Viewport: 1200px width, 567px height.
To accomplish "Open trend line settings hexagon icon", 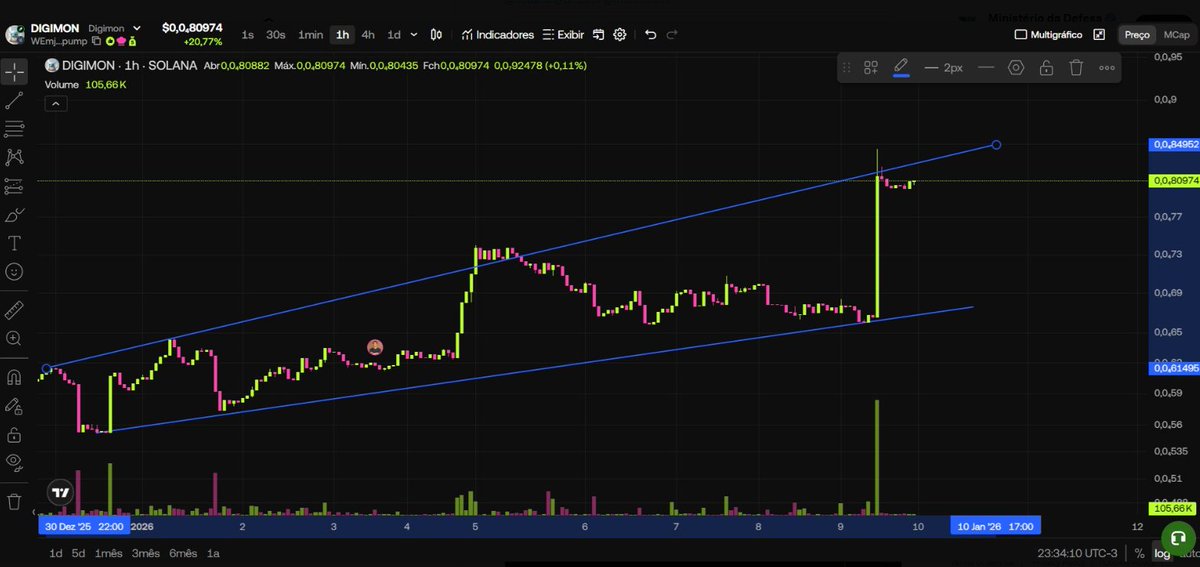I will (x=1016, y=68).
